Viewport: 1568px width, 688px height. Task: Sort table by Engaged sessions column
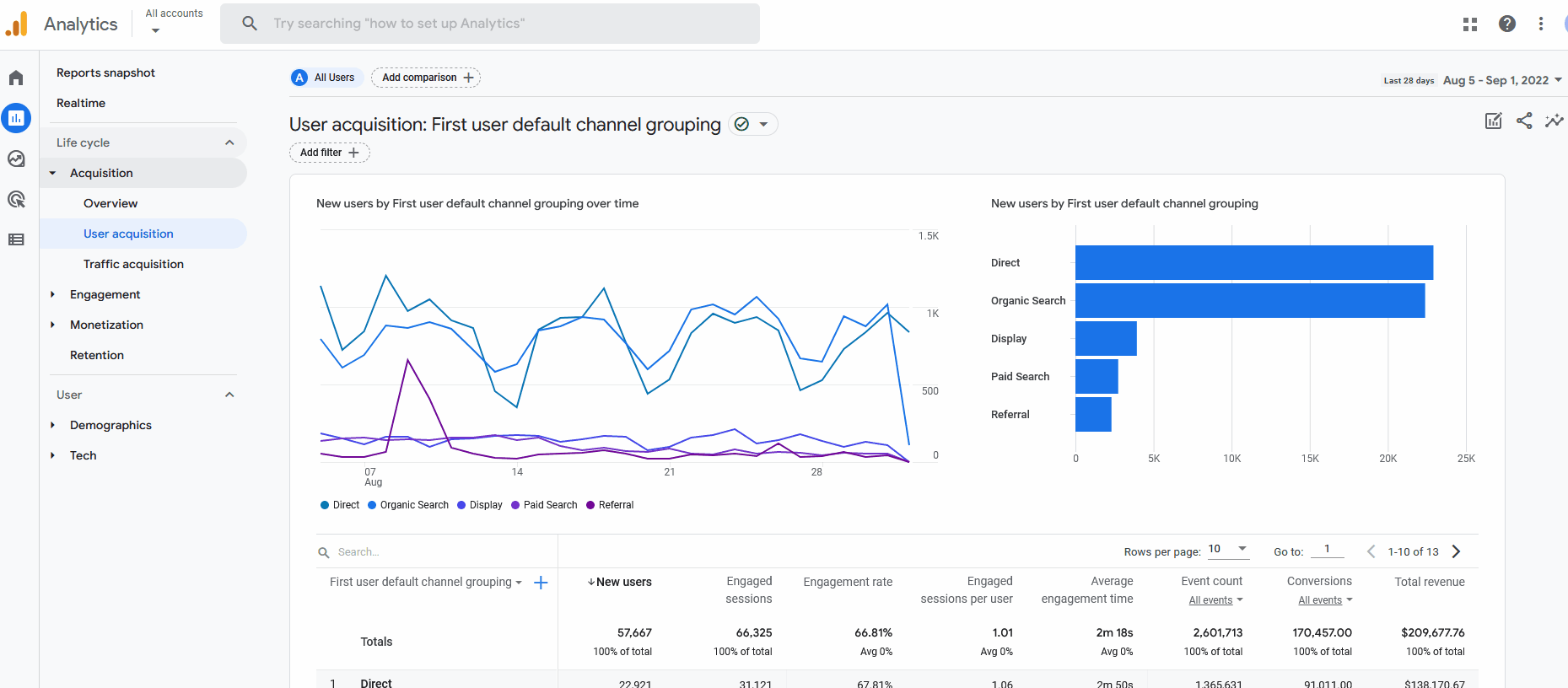click(x=749, y=590)
